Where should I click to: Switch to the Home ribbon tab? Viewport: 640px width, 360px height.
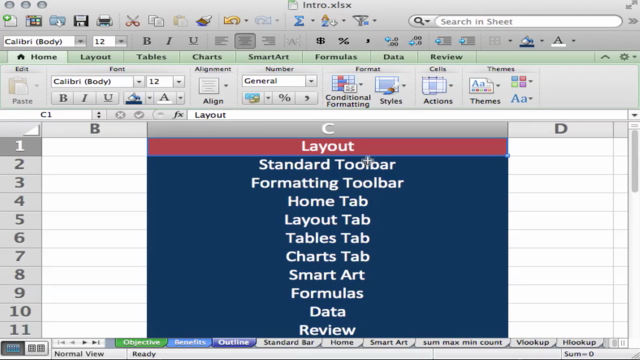click(37, 57)
